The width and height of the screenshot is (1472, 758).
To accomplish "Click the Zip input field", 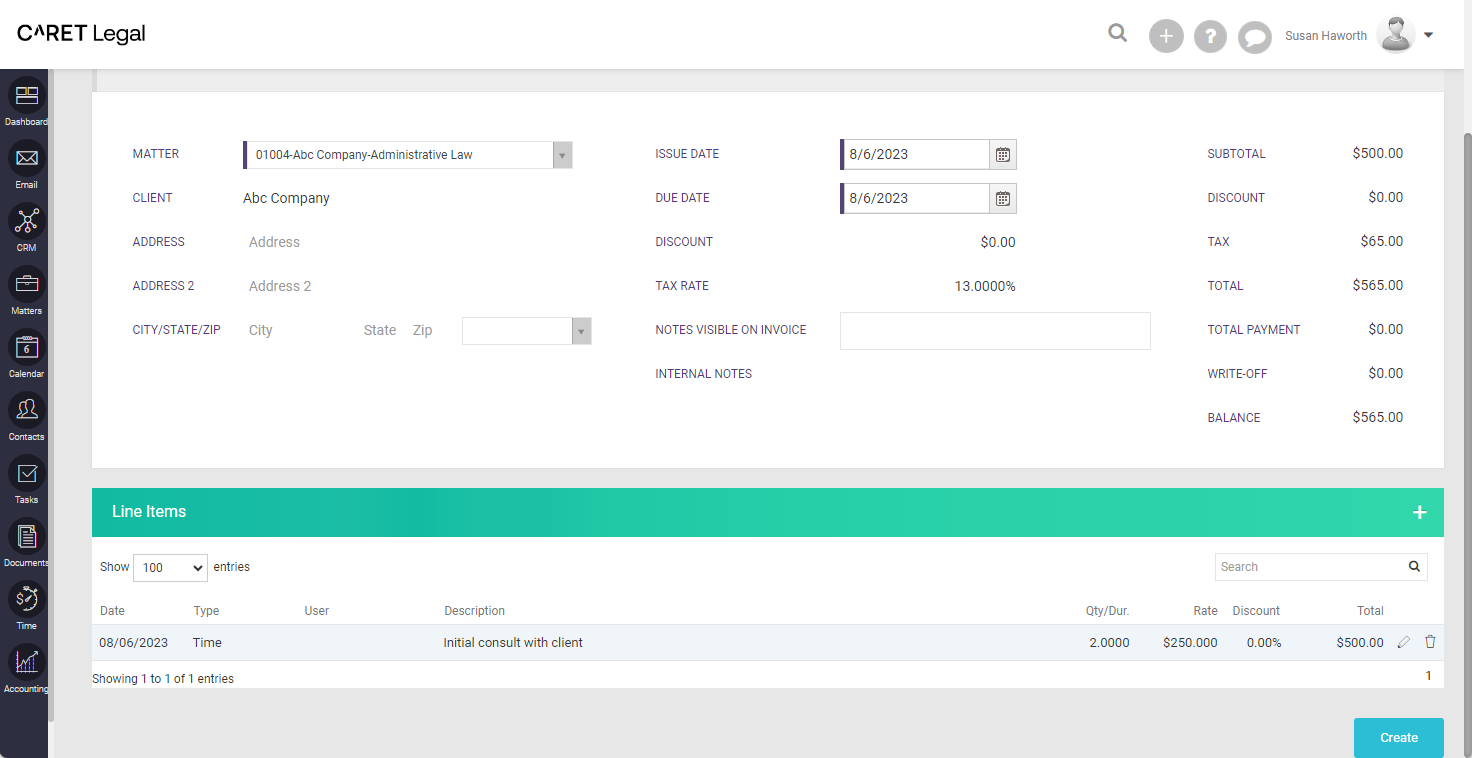I will 432,330.
